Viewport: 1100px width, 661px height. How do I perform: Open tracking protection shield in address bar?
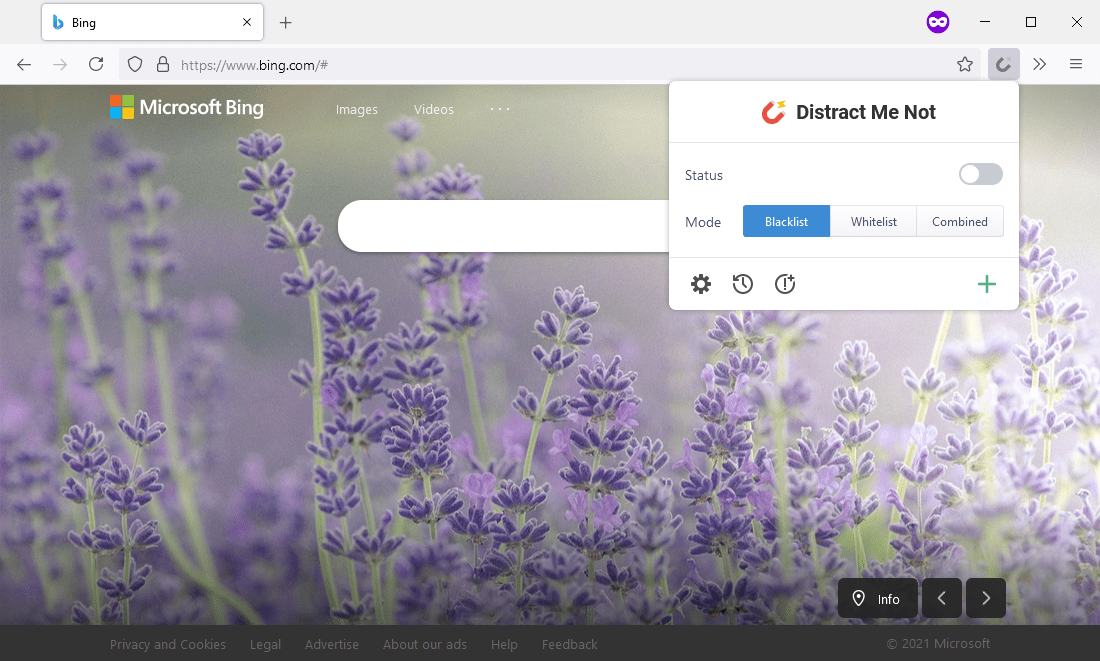(x=134, y=64)
